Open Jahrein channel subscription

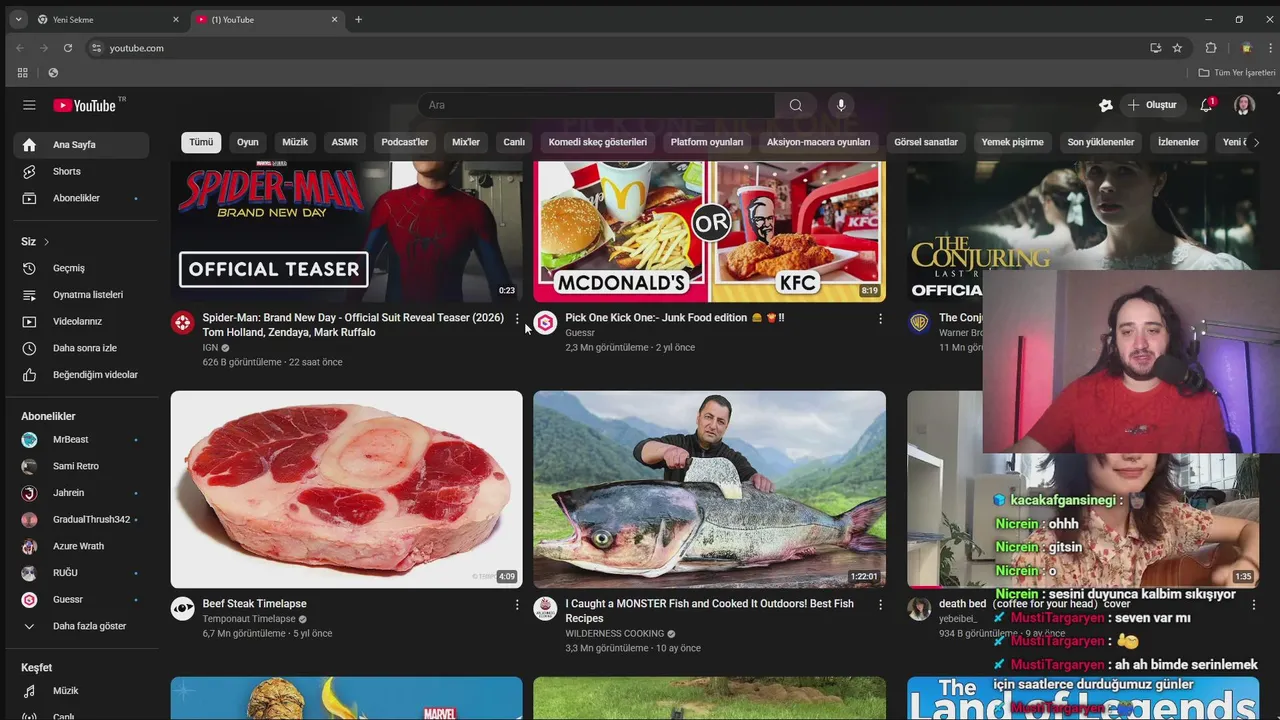(x=82, y=493)
